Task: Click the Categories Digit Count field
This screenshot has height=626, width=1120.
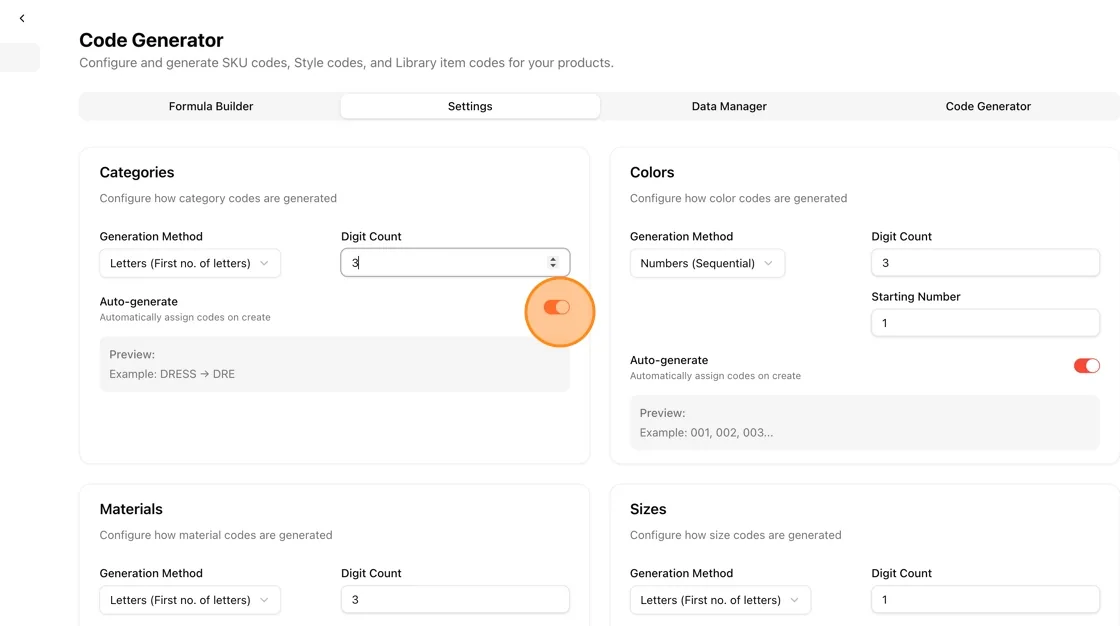Action: (455, 263)
